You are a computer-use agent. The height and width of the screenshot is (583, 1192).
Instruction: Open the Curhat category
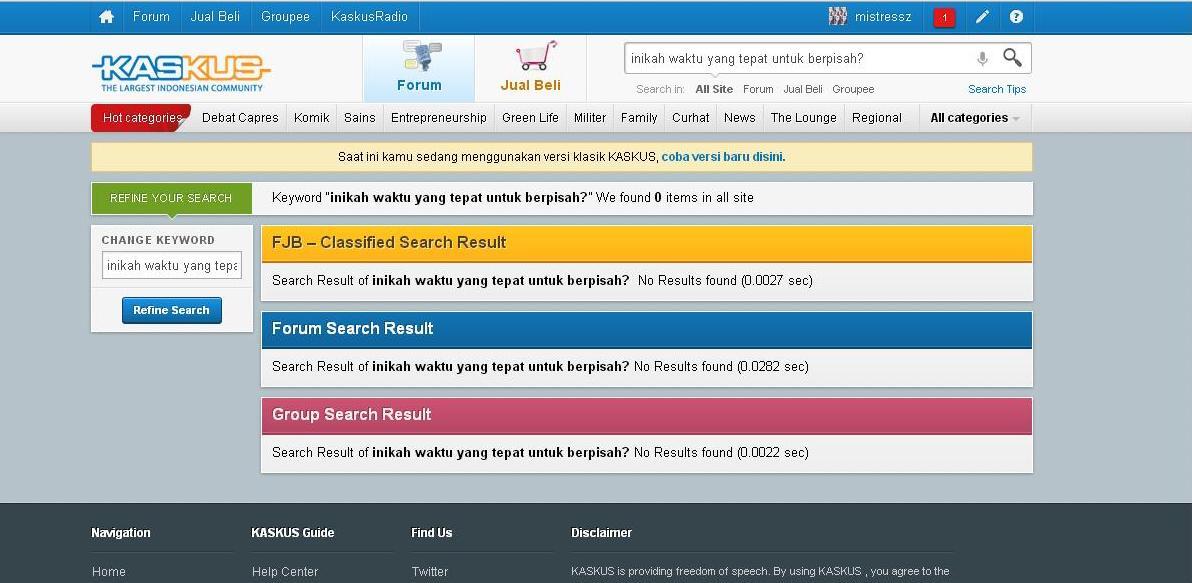[690, 118]
